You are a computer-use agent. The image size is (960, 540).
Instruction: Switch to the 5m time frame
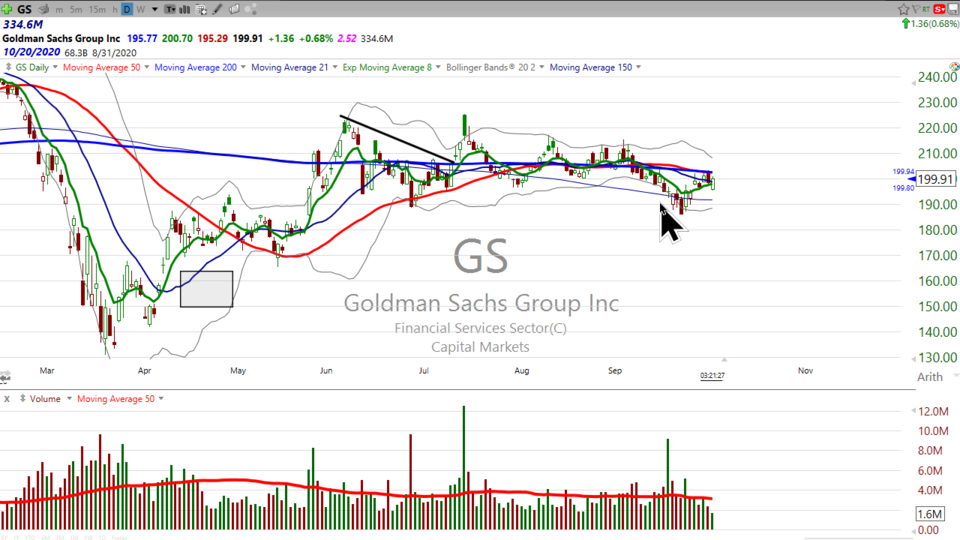pyautogui.click(x=76, y=10)
